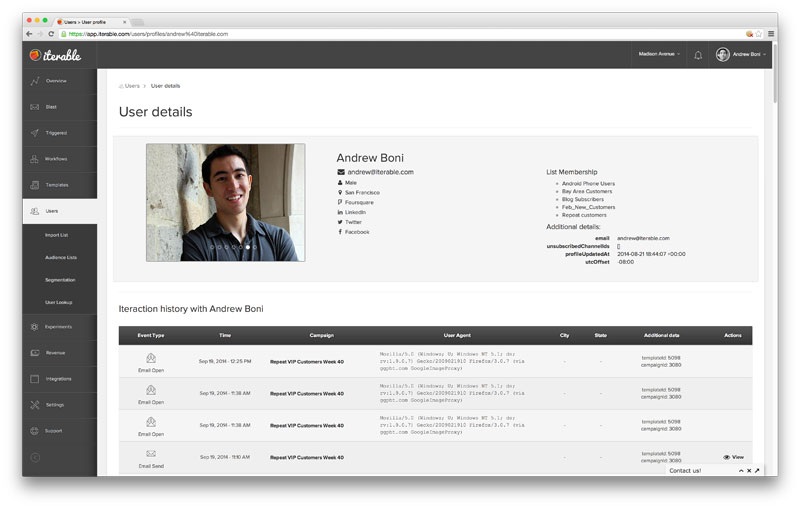Click the Blast envelope icon in sidebar
800x508 pixels.
pyautogui.click(x=35, y=107)
